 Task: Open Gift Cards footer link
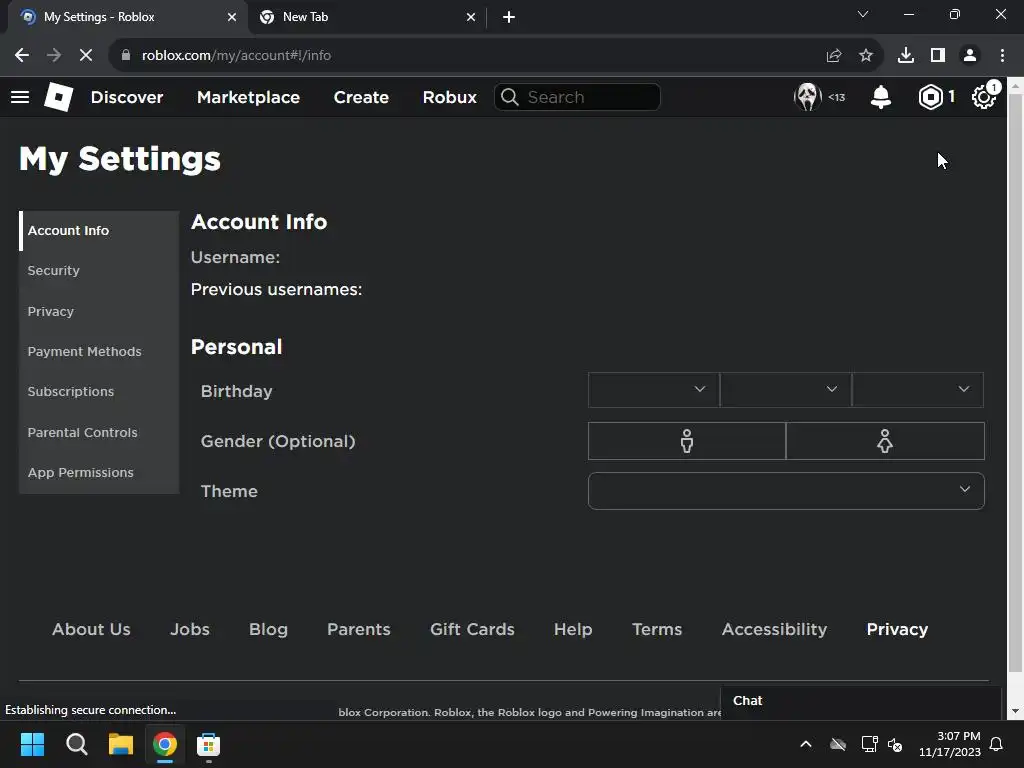[472, 629]
